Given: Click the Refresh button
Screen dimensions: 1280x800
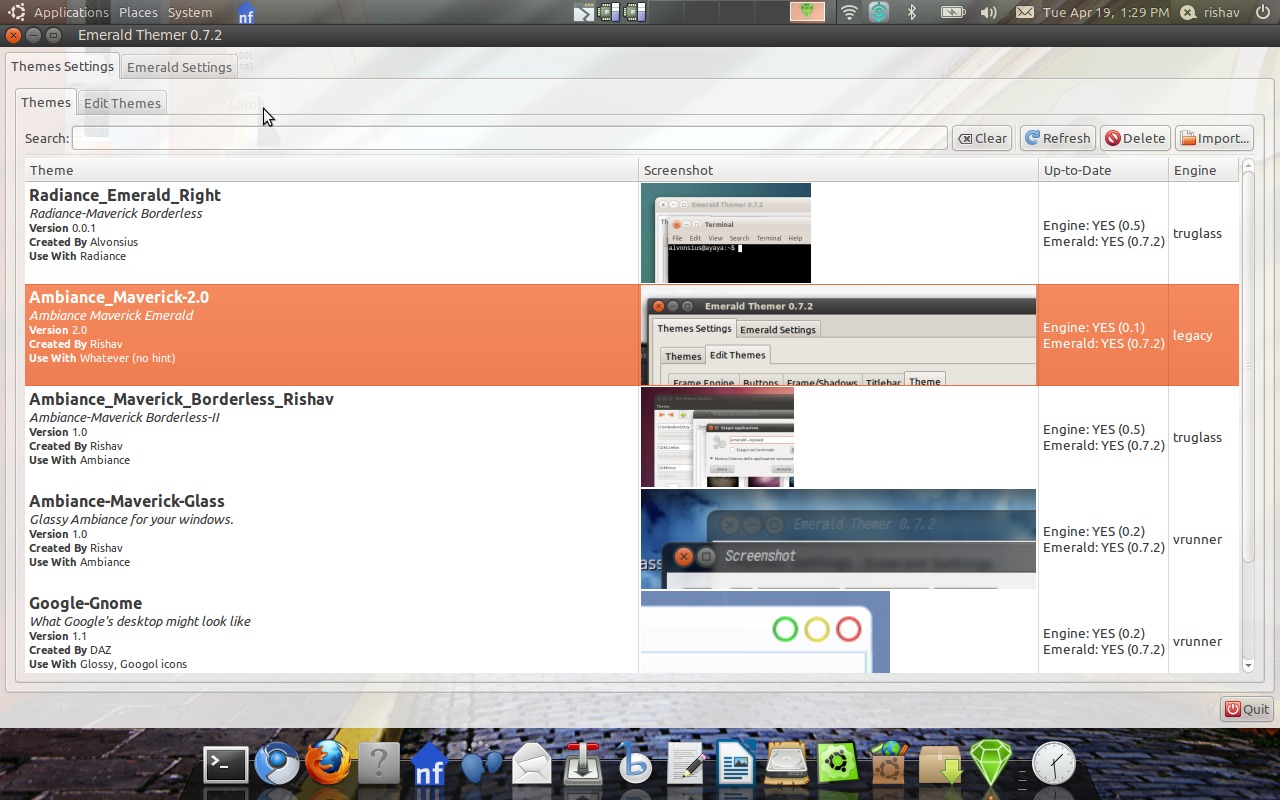Looking at the screenshot, I should pyautogui.click(x=1057, y=138).
